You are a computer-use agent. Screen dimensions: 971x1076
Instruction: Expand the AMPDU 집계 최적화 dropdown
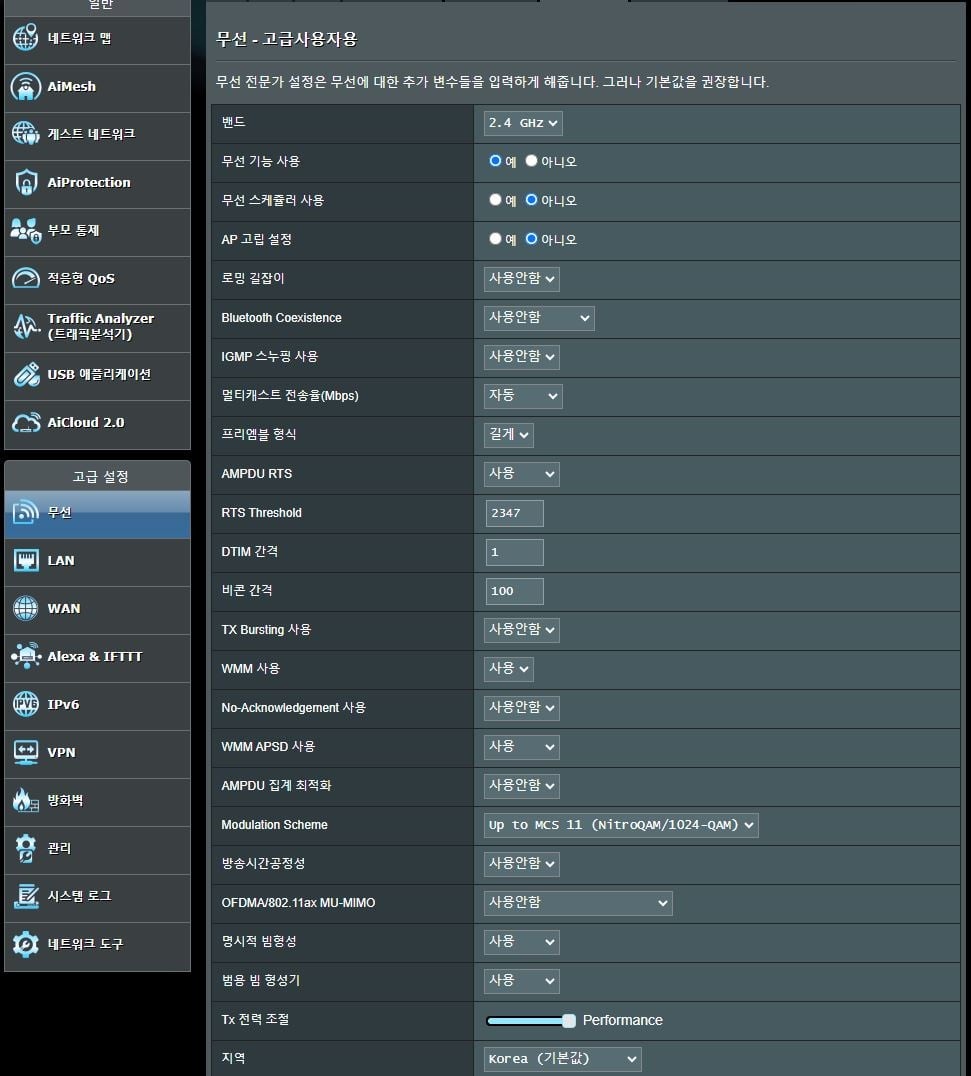click(522, 786)
